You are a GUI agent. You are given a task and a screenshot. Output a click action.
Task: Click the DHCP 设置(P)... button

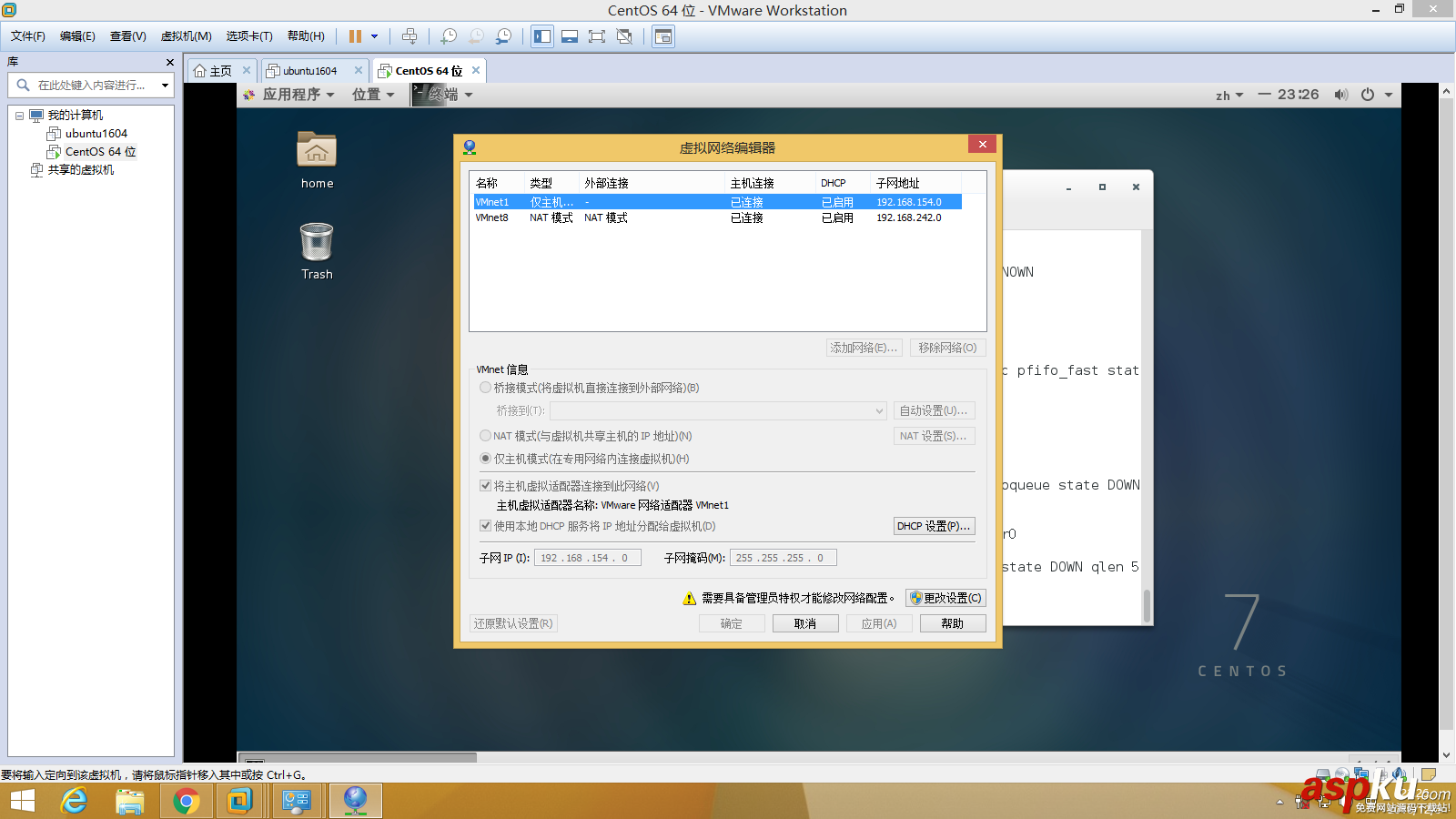pos(934,526)
